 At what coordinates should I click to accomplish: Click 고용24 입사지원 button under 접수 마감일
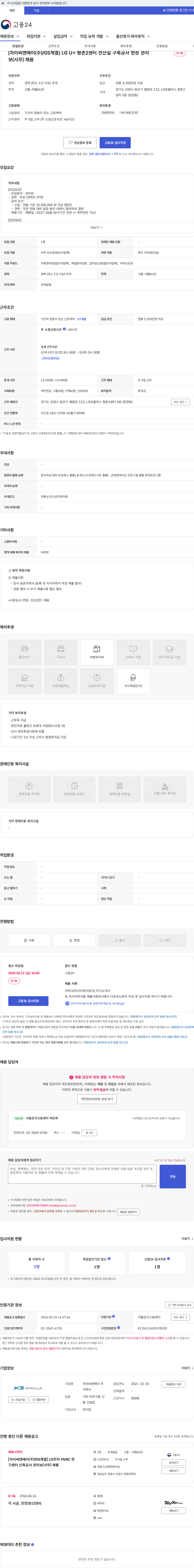28,1001
